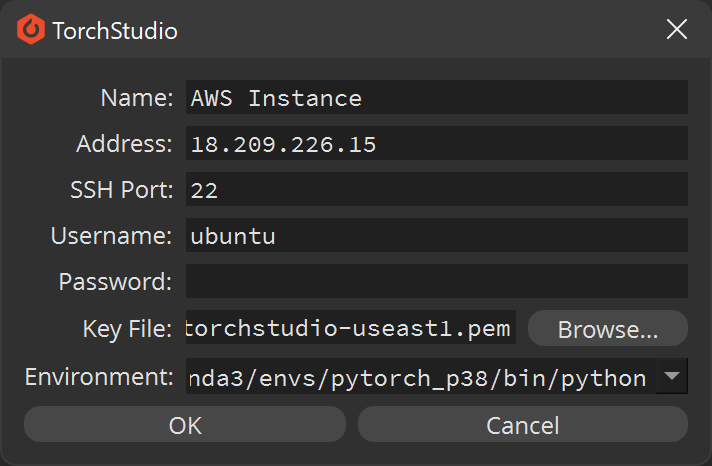This screenshot has height=466, width=712.
Task: Expand the Environment dropdown arrow
Action: [672, 376]
